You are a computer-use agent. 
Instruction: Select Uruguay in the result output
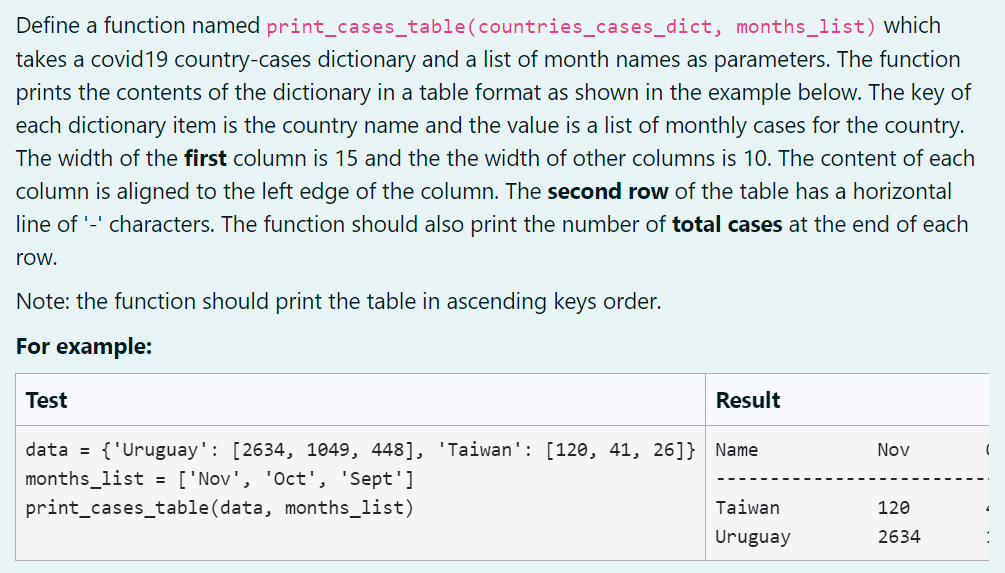753,536
